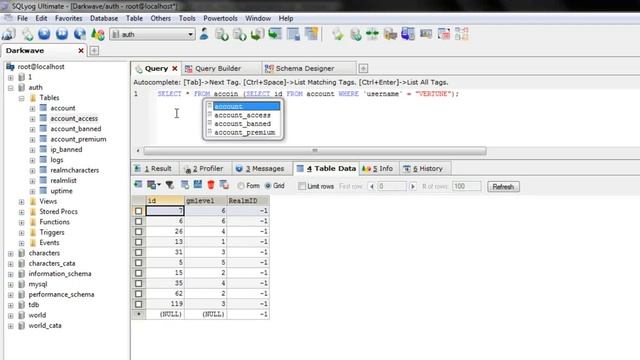Open the Powertools menu

pos(220,18)
